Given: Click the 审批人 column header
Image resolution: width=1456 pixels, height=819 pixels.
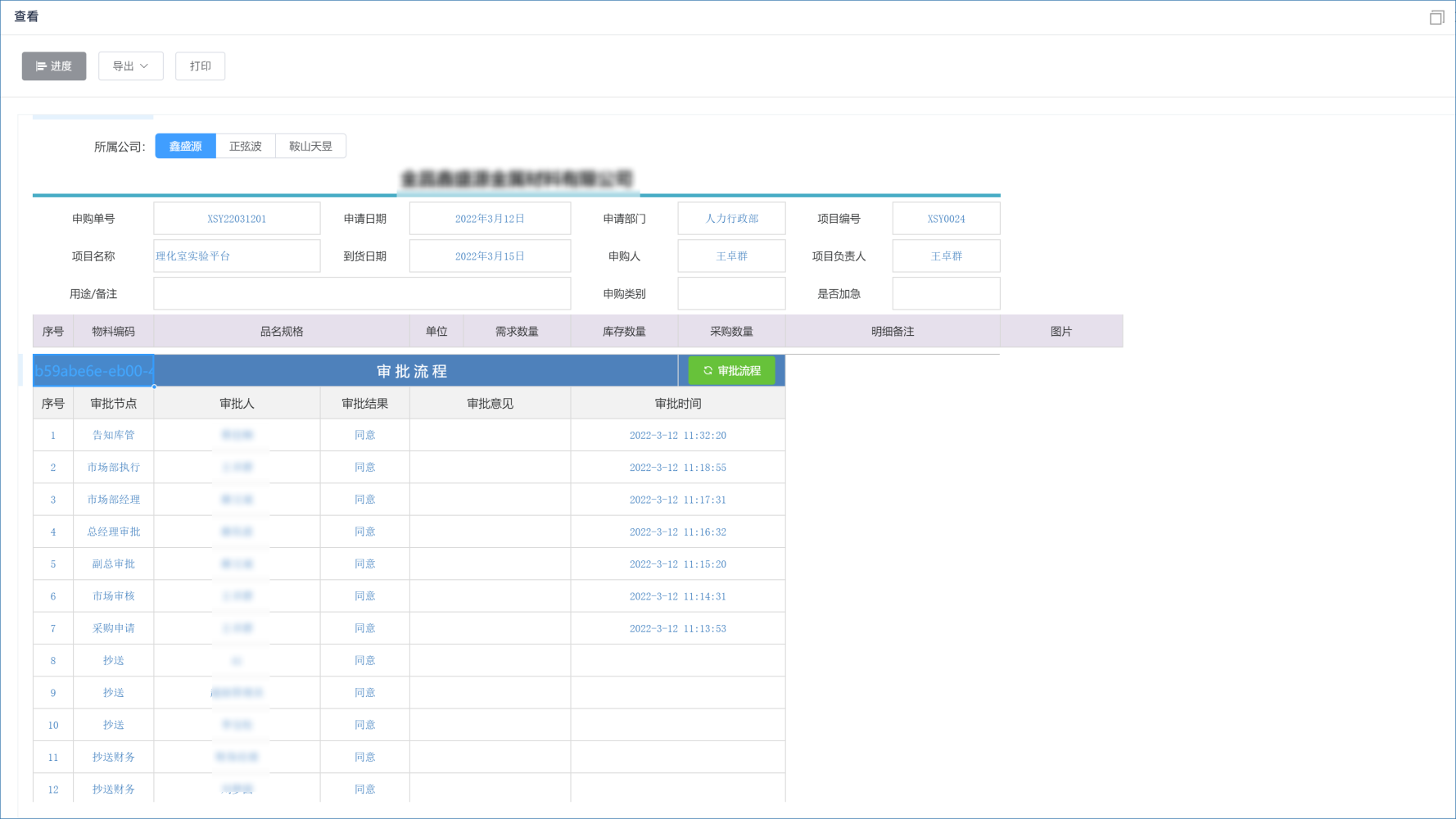Looking at the screenshot, I should (237, 404).
